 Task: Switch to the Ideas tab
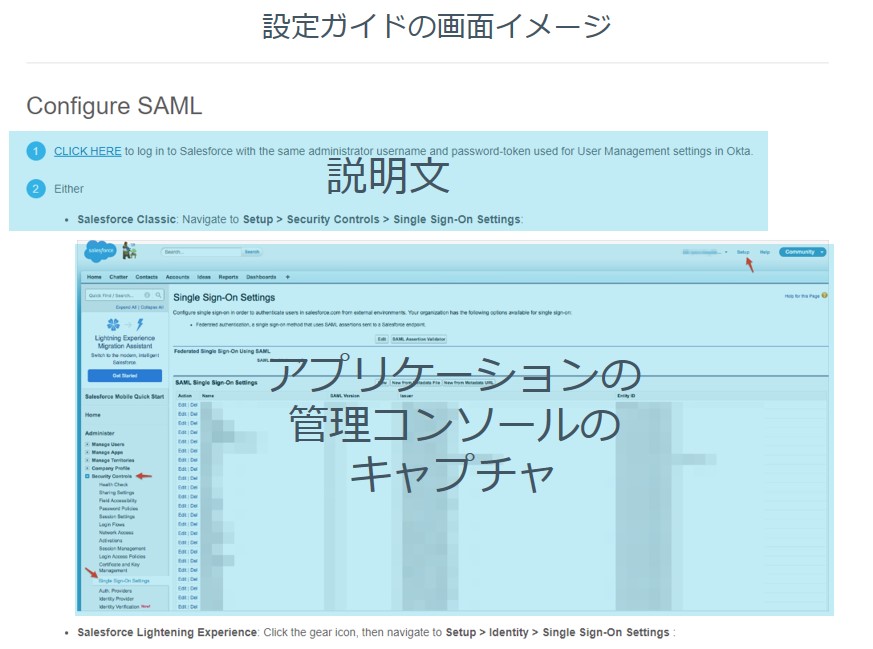tap(204, 277)
